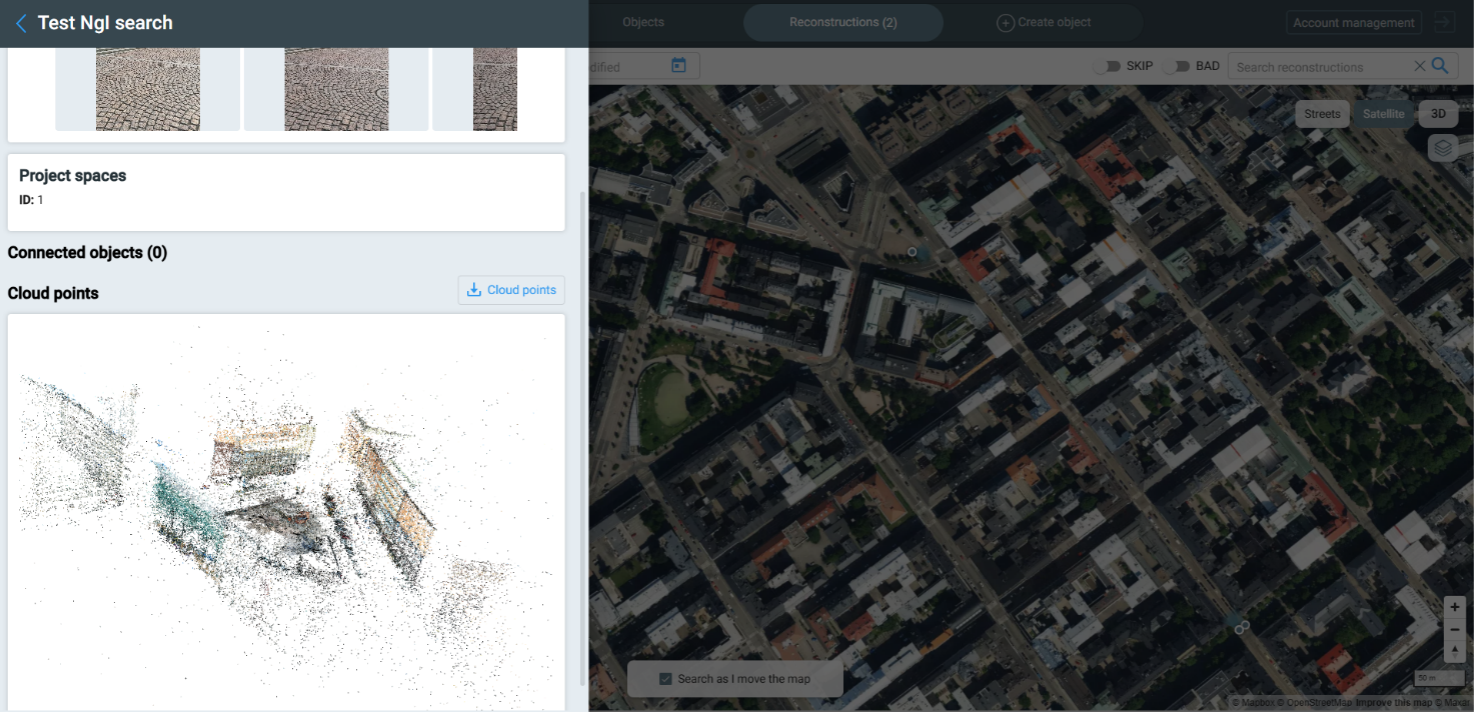This screenshot has height=715, width=1478.
Task: Focus the Search reconstructions field
Action: coord(1320,67)
